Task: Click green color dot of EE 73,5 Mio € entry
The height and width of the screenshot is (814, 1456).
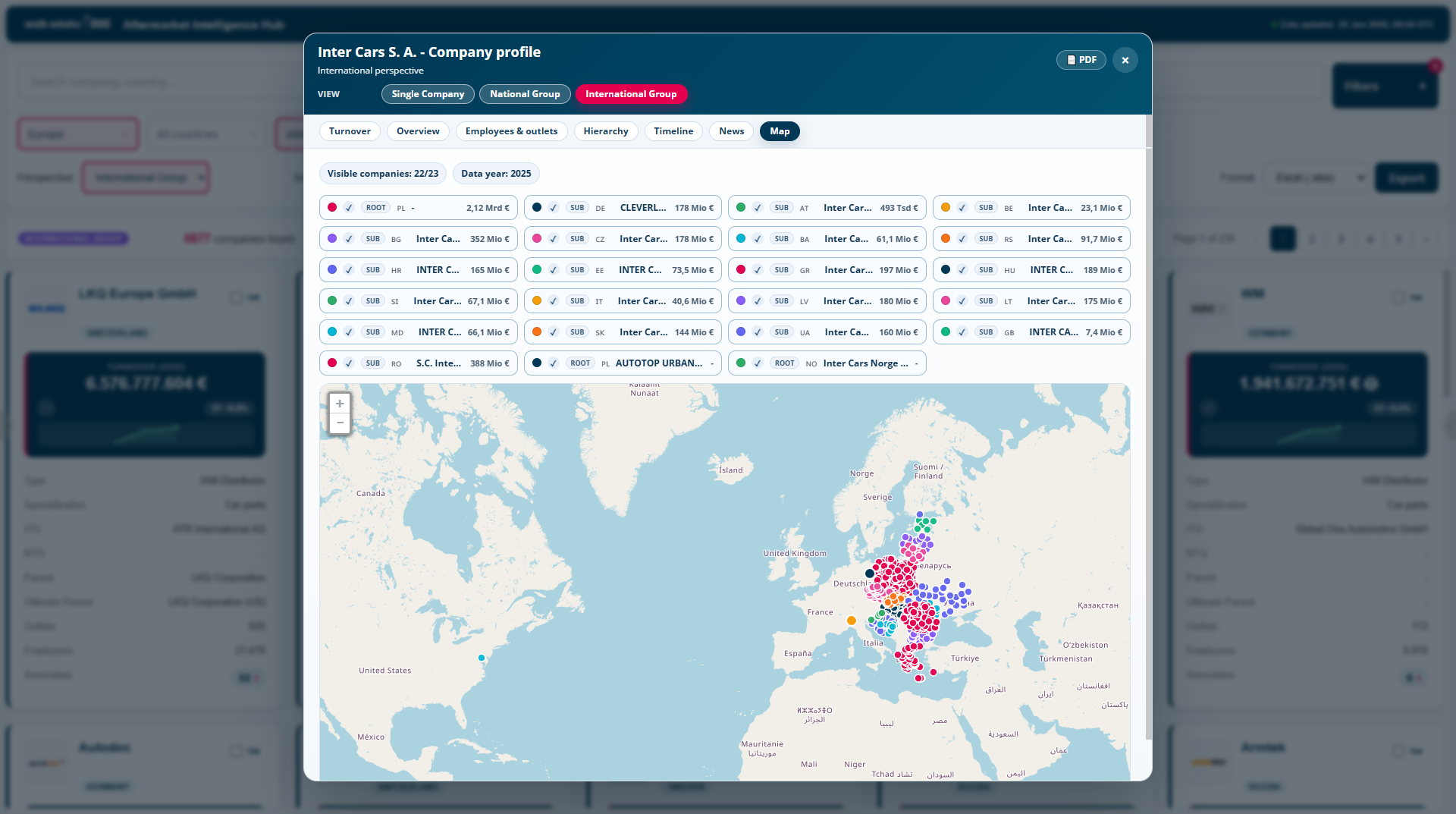Action: point(537,269)
